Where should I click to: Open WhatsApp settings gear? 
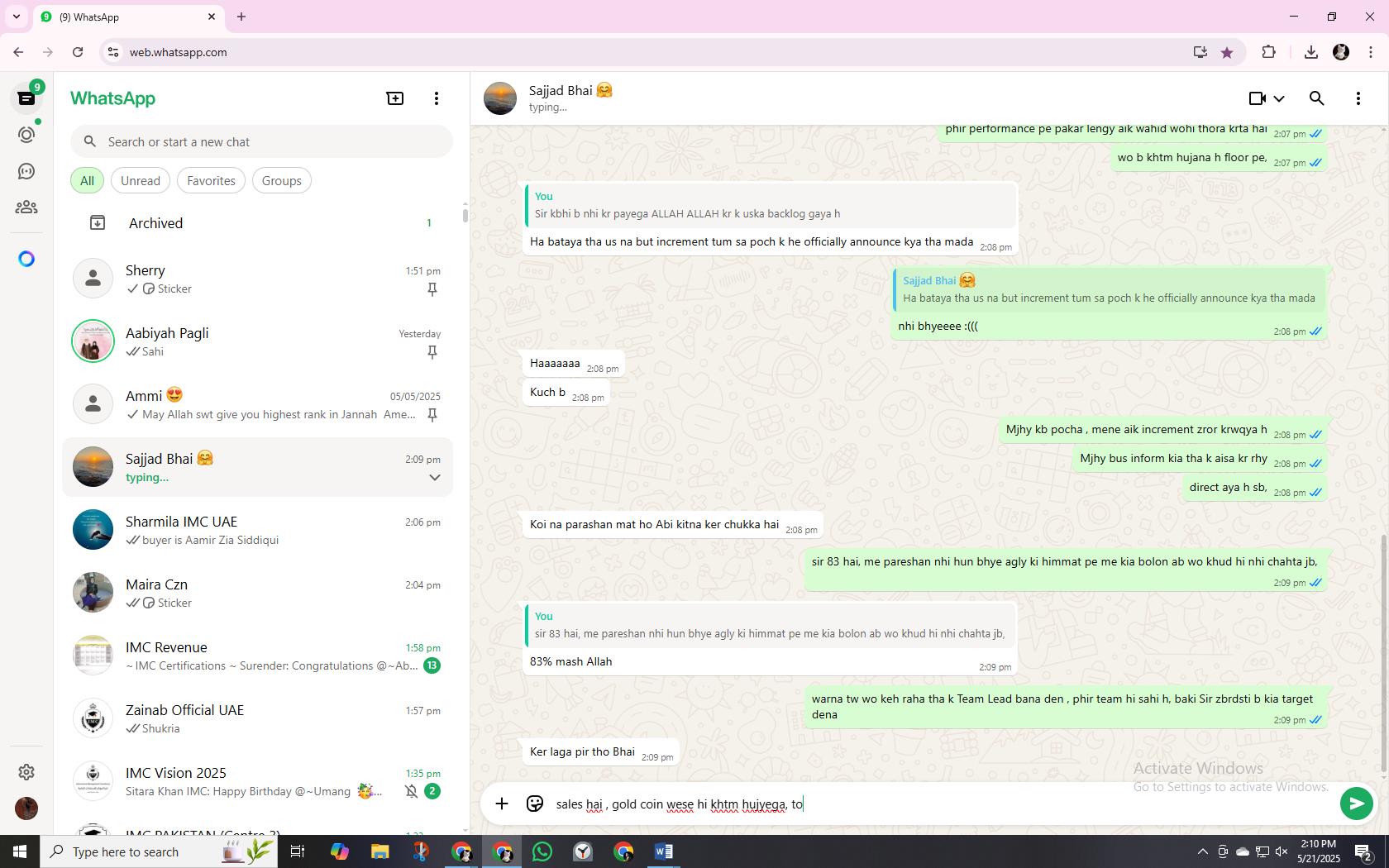tap(26, 771)
